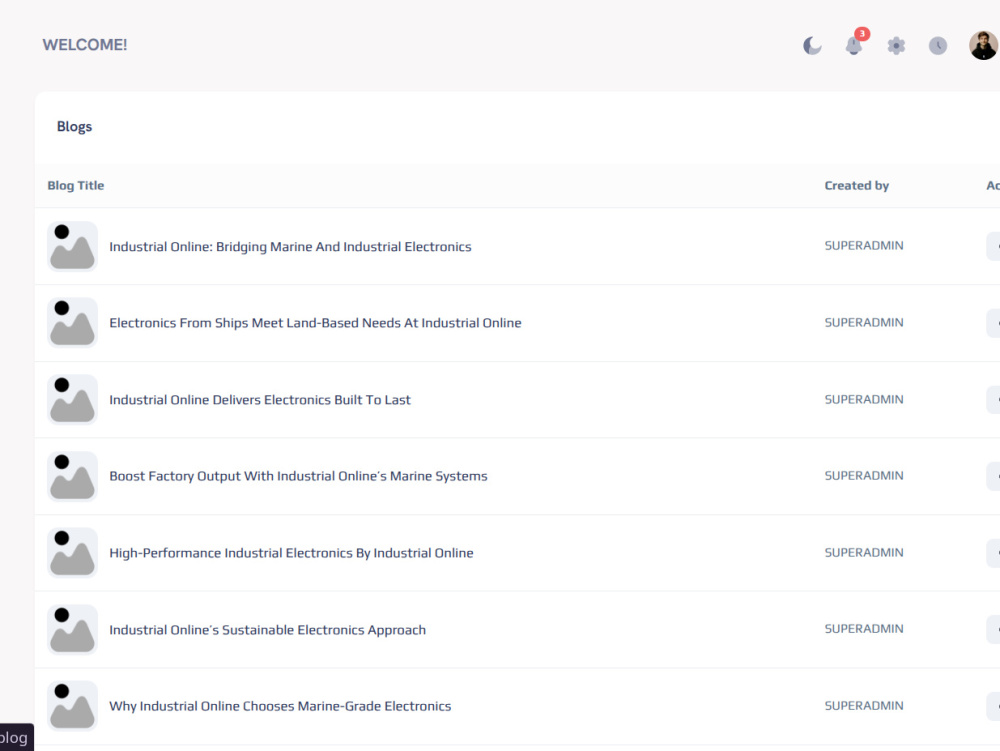This screenshot has height=751, width=1000.
Task: Click the action button on the top blog row
Action: coord(995,245)
